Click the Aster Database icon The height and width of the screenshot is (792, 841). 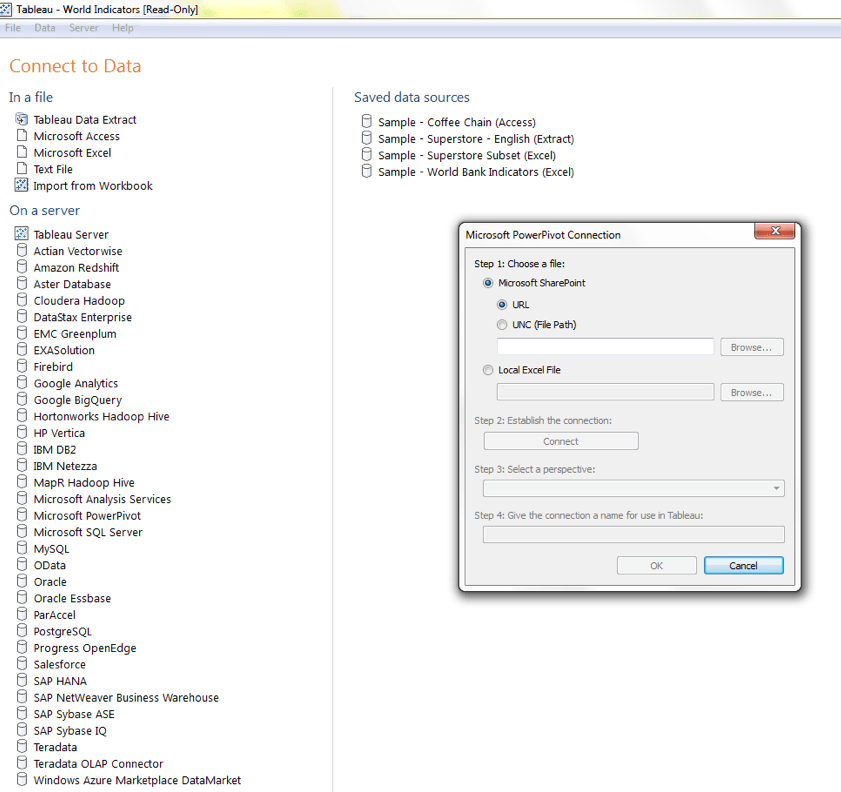pyautogui.click(x=22, y=283)
